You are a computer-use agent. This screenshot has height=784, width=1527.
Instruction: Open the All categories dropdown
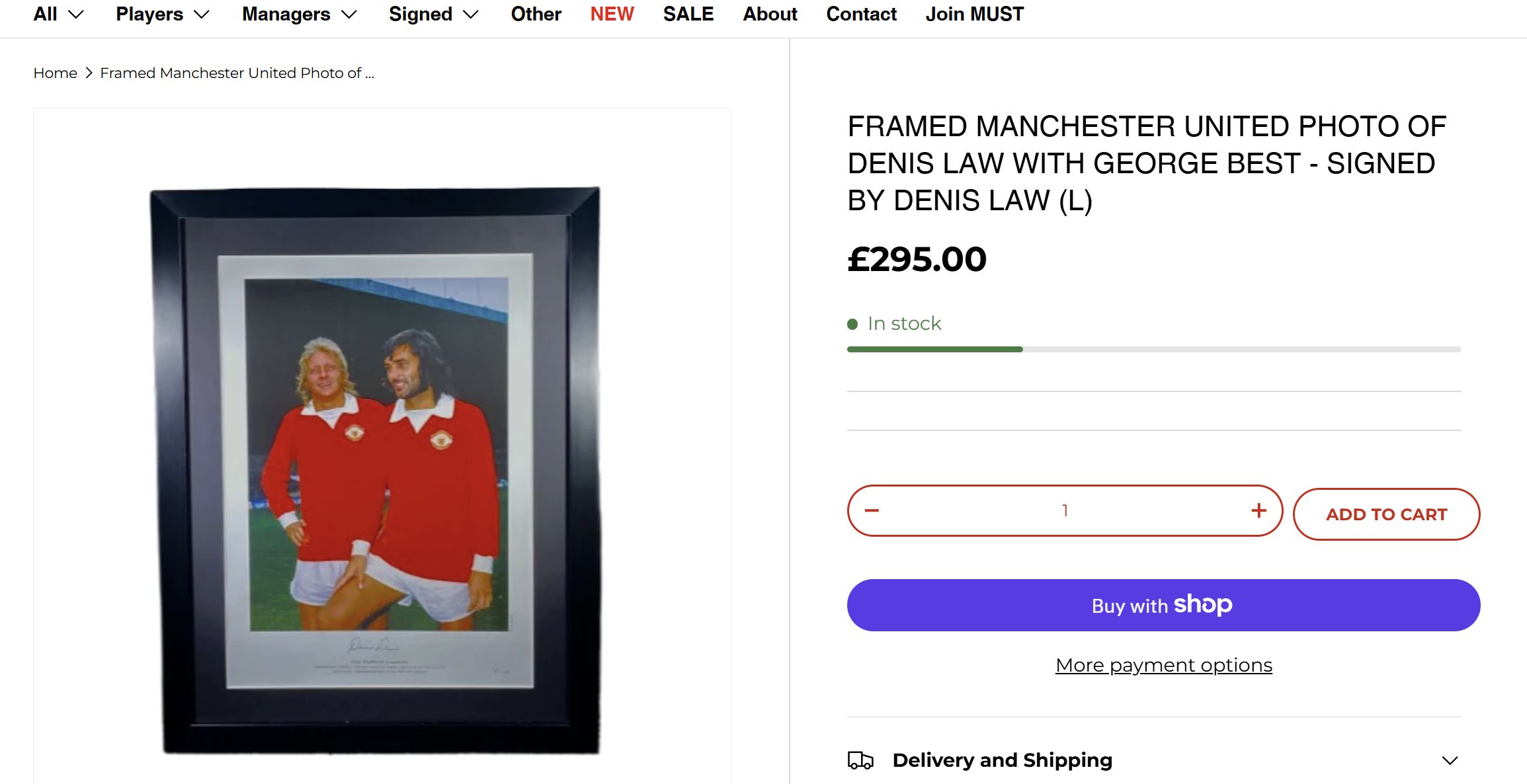coord(58,14)
